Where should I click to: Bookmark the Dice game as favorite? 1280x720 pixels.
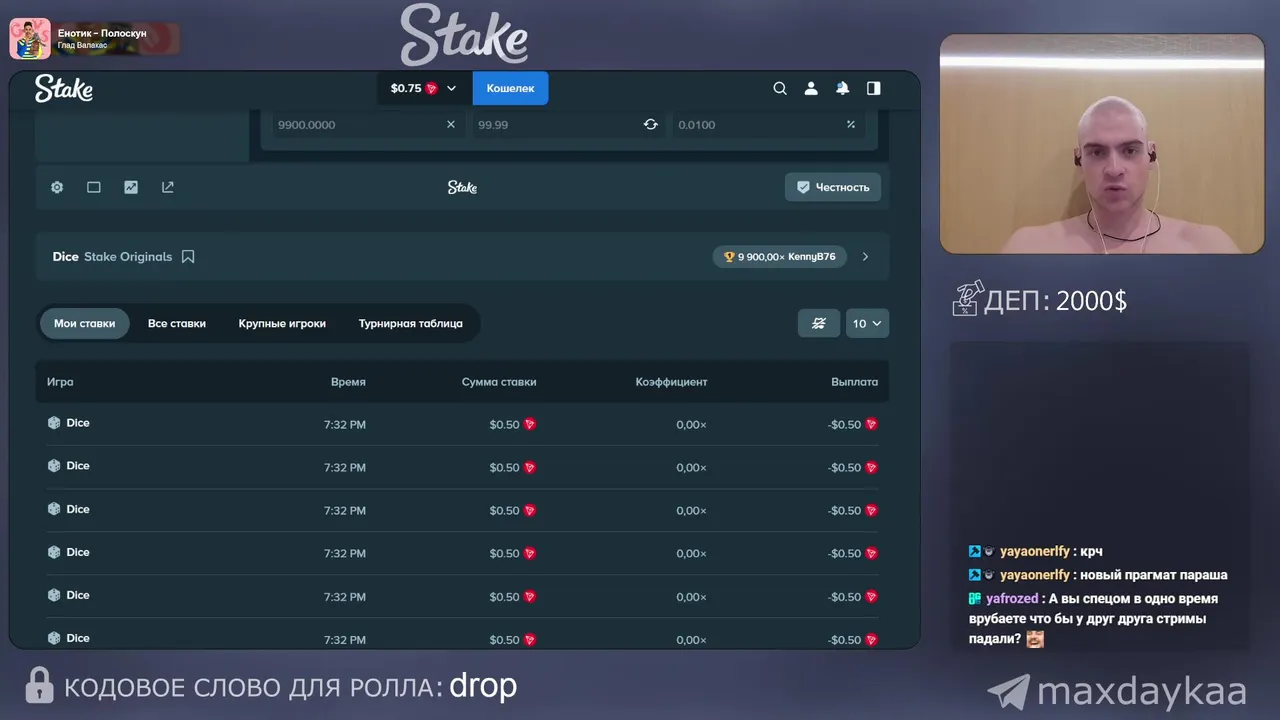(x=188, y=257)
